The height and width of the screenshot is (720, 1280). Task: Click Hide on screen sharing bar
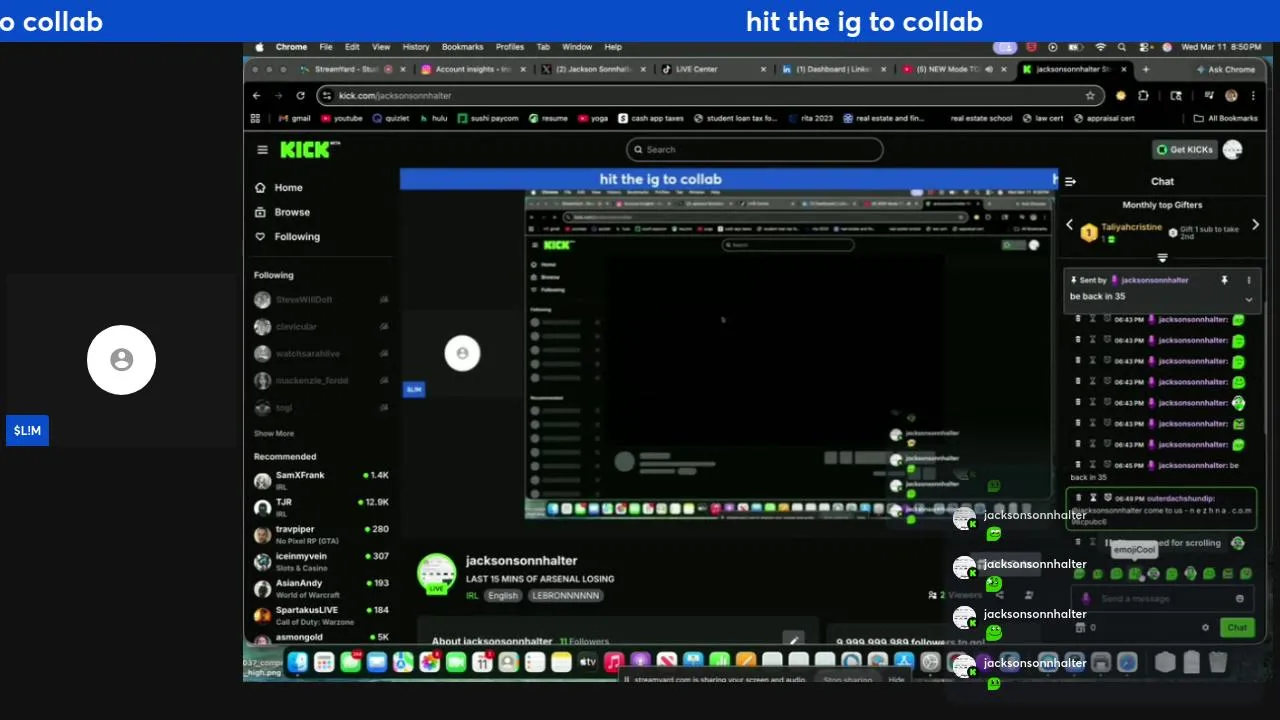896,680
